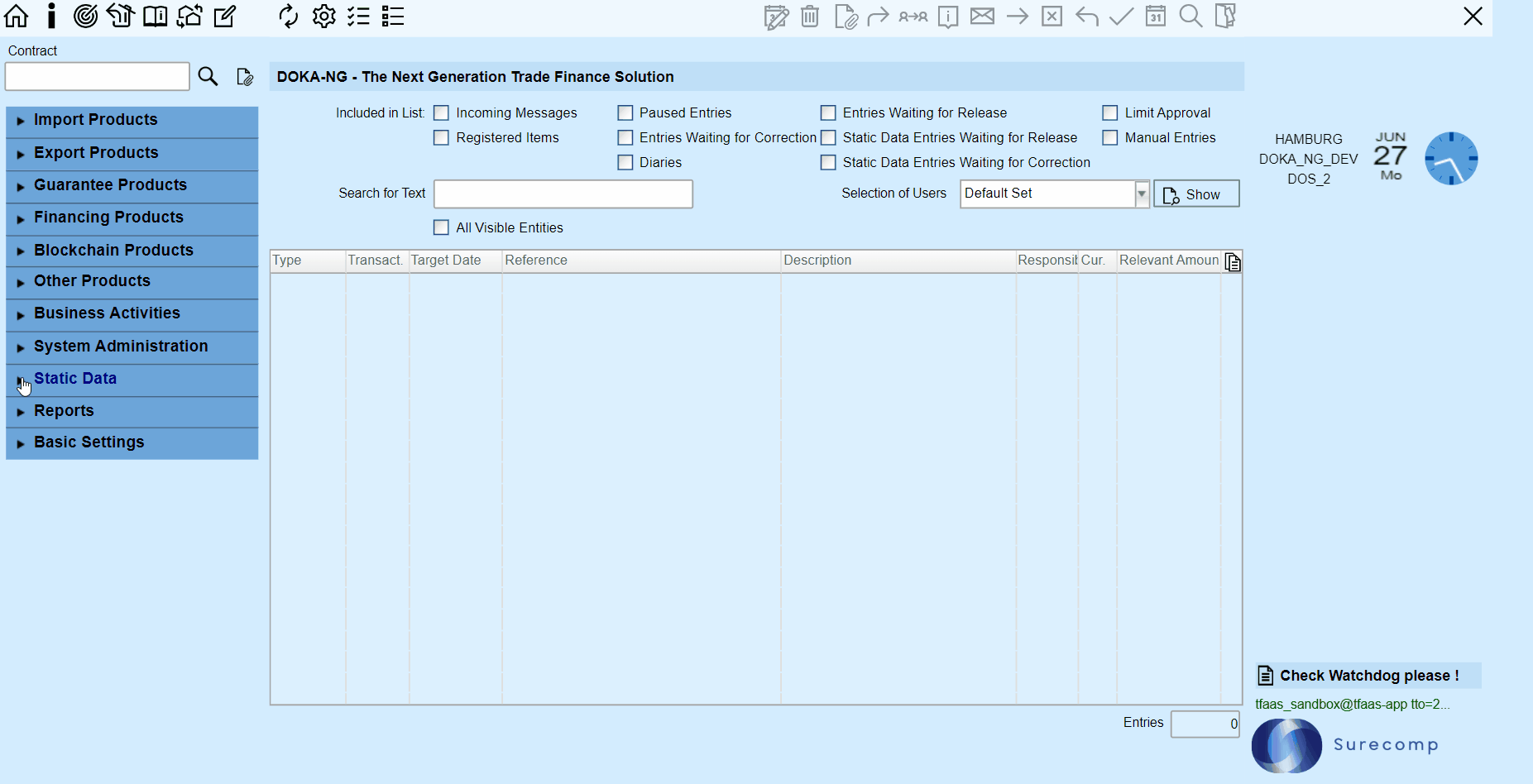Tick the Registered Items checkbox
This screenshot has height=784, width=1533.
(442, 137)
